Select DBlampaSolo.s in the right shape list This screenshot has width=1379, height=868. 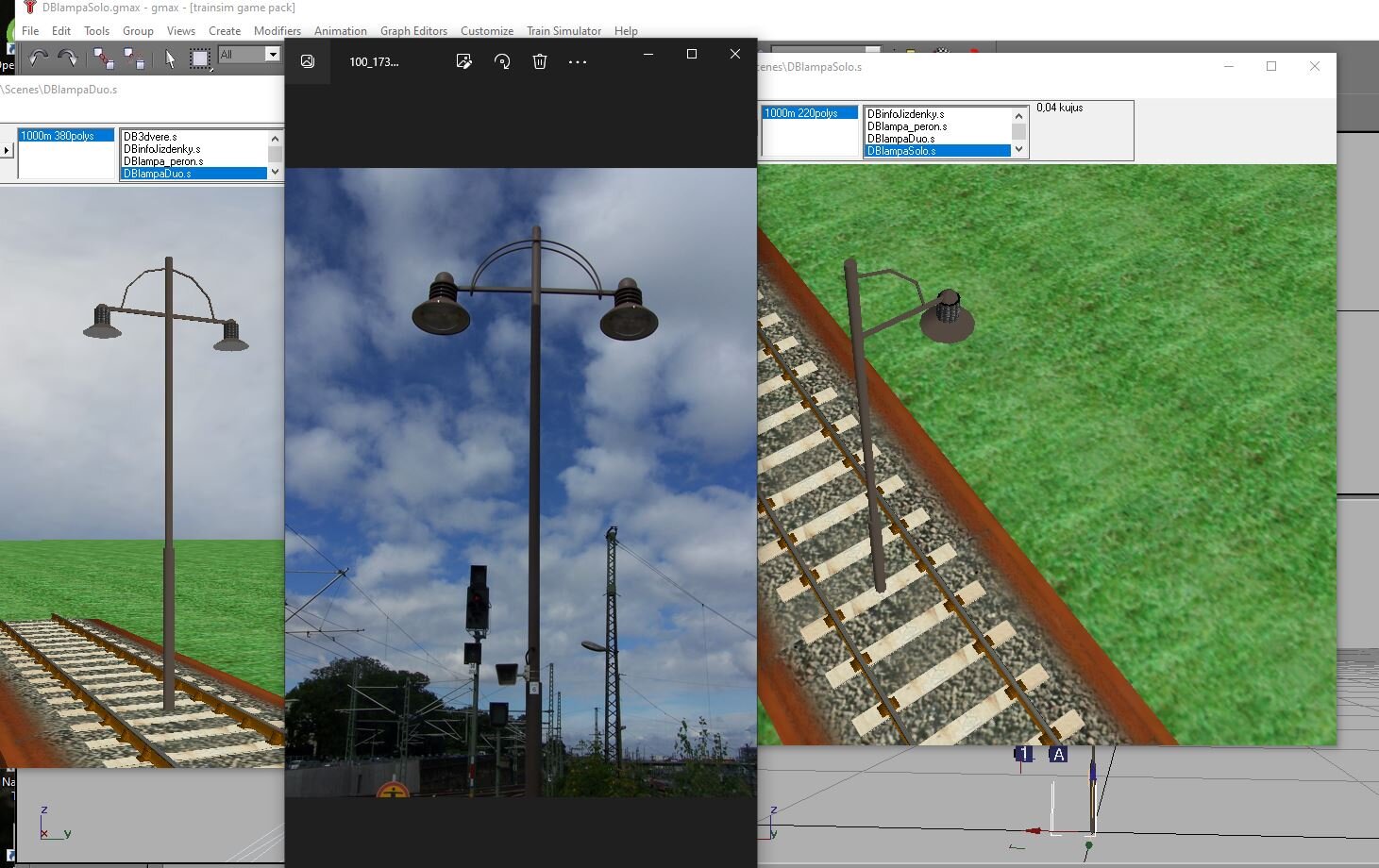tap(938, 151)
